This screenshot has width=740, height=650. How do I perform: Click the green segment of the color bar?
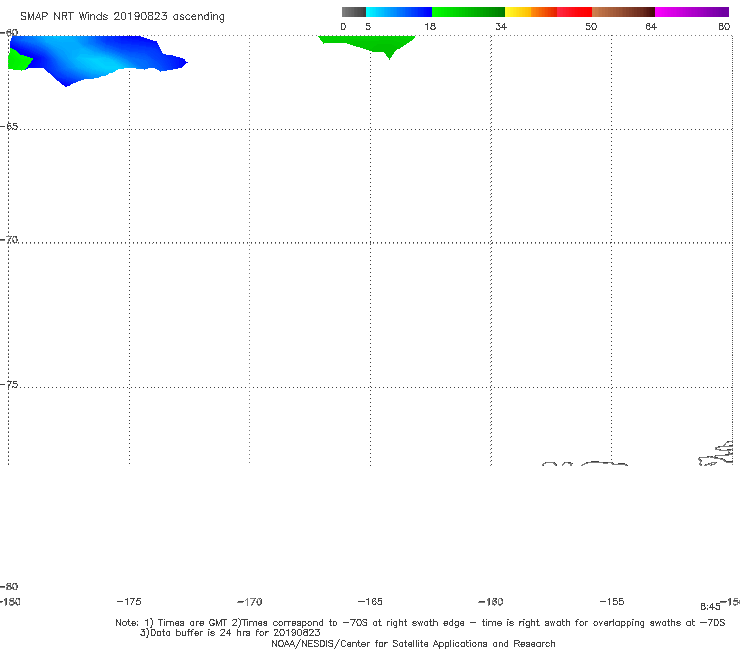click(468, 12)
